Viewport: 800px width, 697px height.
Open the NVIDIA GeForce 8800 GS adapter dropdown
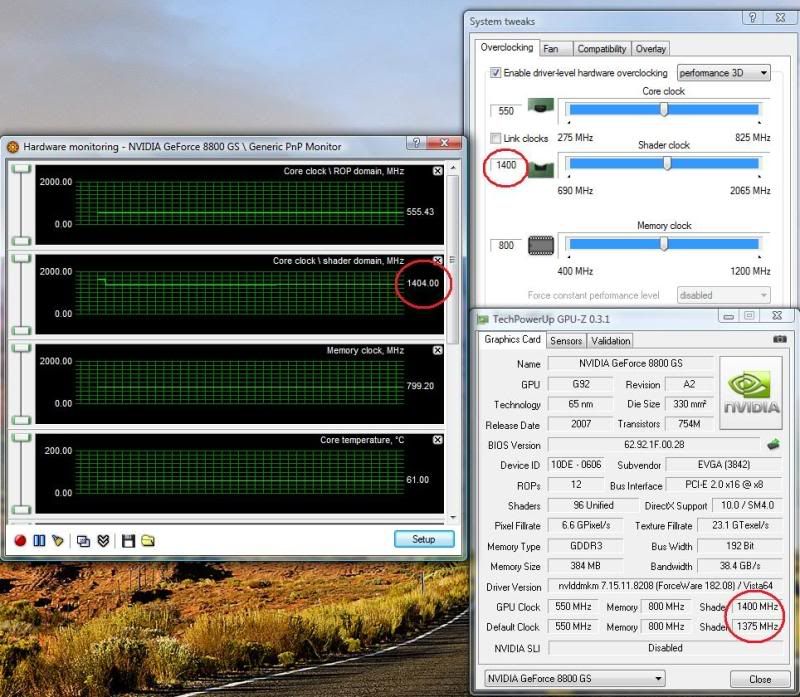tap(574, 678)
